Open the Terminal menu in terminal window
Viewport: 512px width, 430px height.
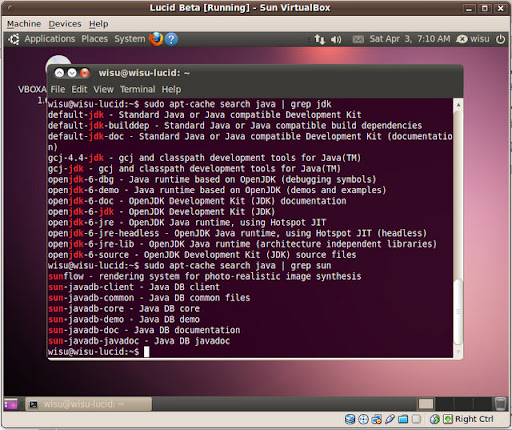point(137,89)
